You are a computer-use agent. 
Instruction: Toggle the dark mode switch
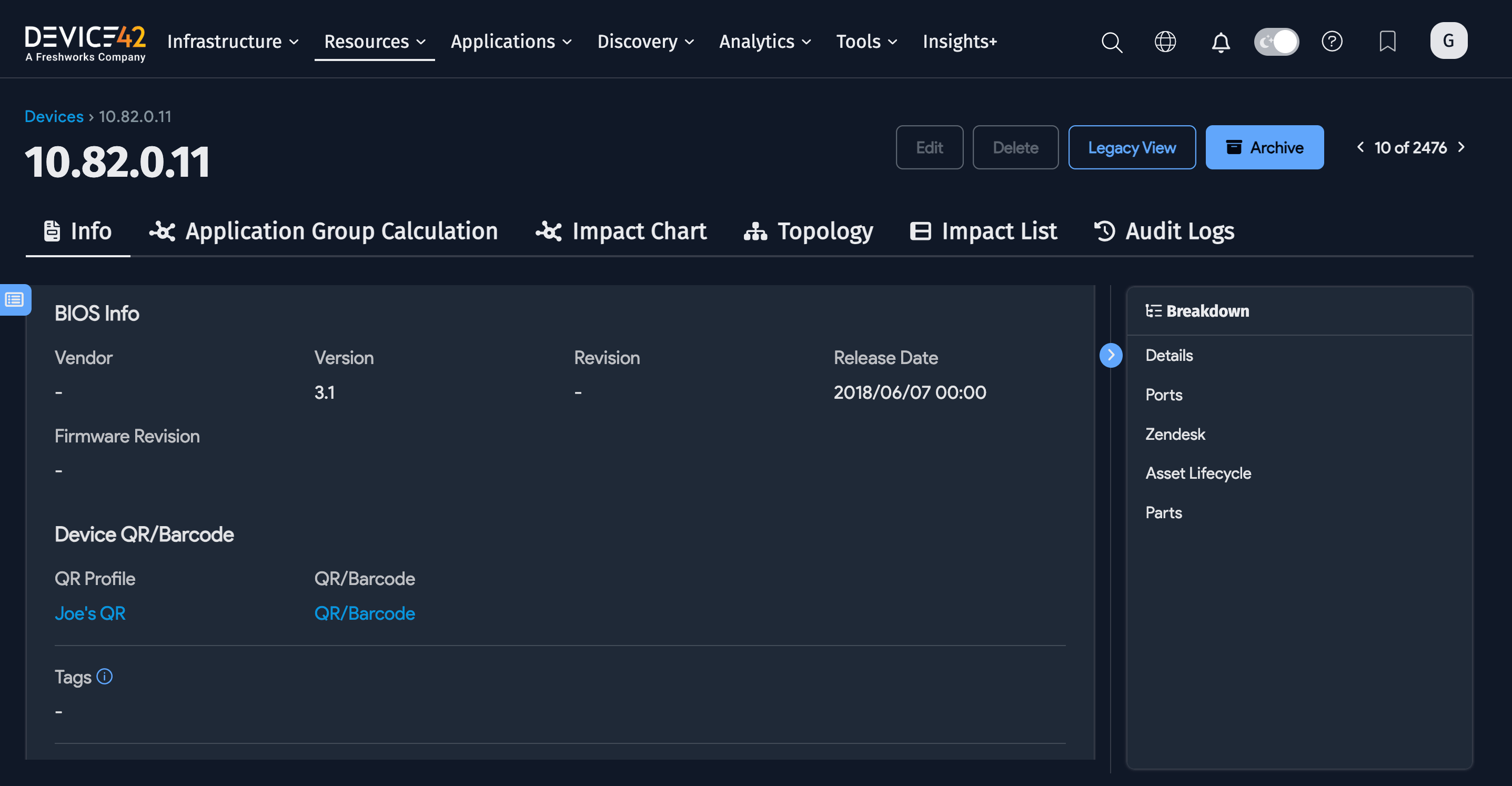(1276, 42)
